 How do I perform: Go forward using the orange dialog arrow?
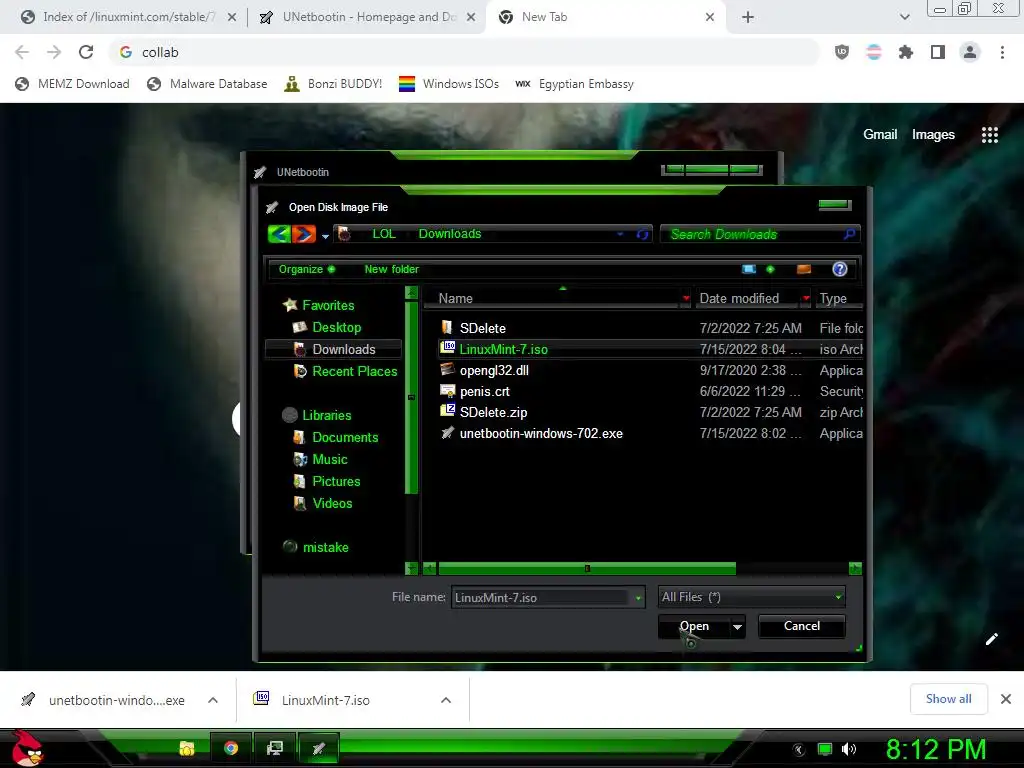304,234
